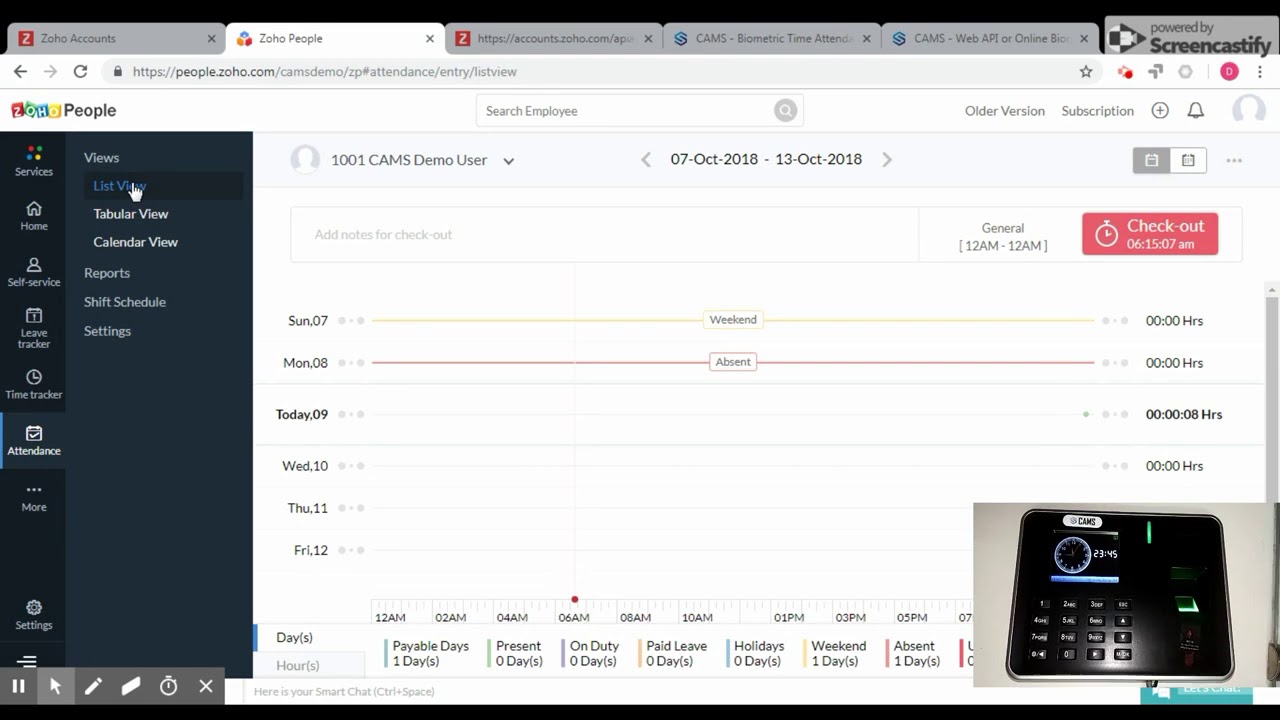Screen dimensions: 1280x720
Task: Click the Wed,10 row label
Action: coord(305,466)
